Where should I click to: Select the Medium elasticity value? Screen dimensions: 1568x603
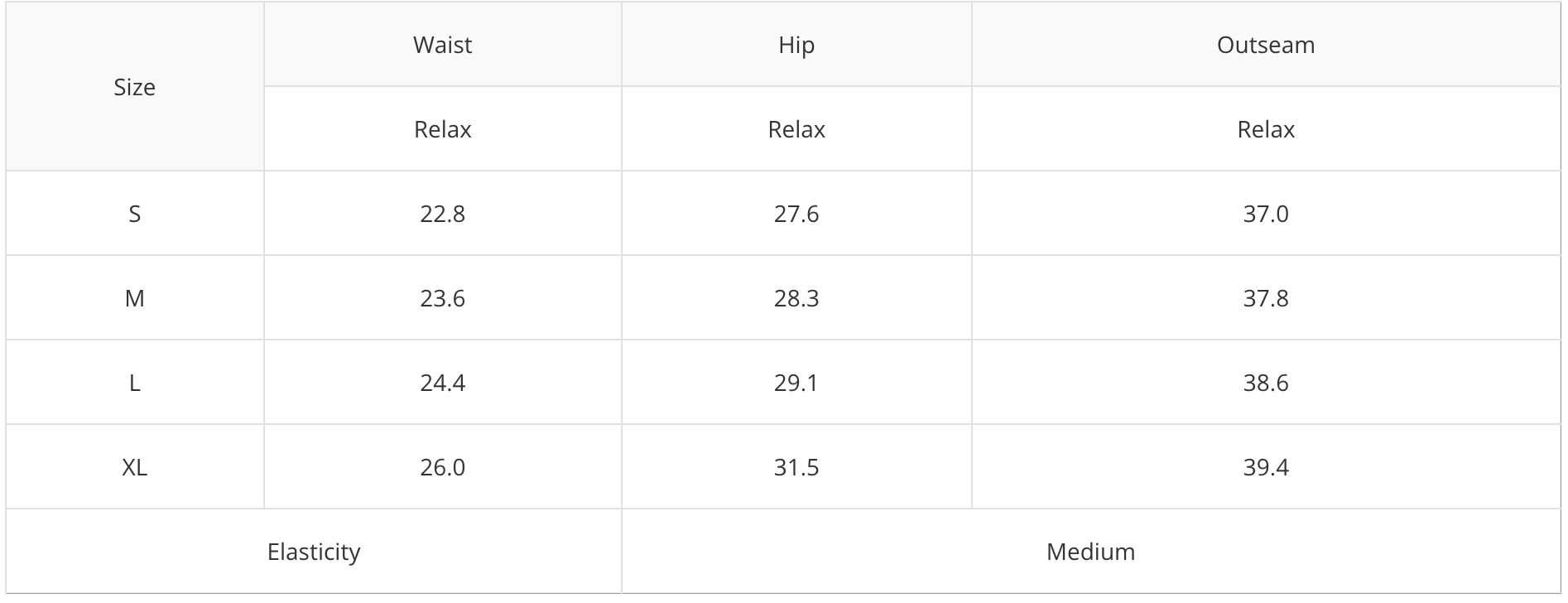pos(1090,552)
